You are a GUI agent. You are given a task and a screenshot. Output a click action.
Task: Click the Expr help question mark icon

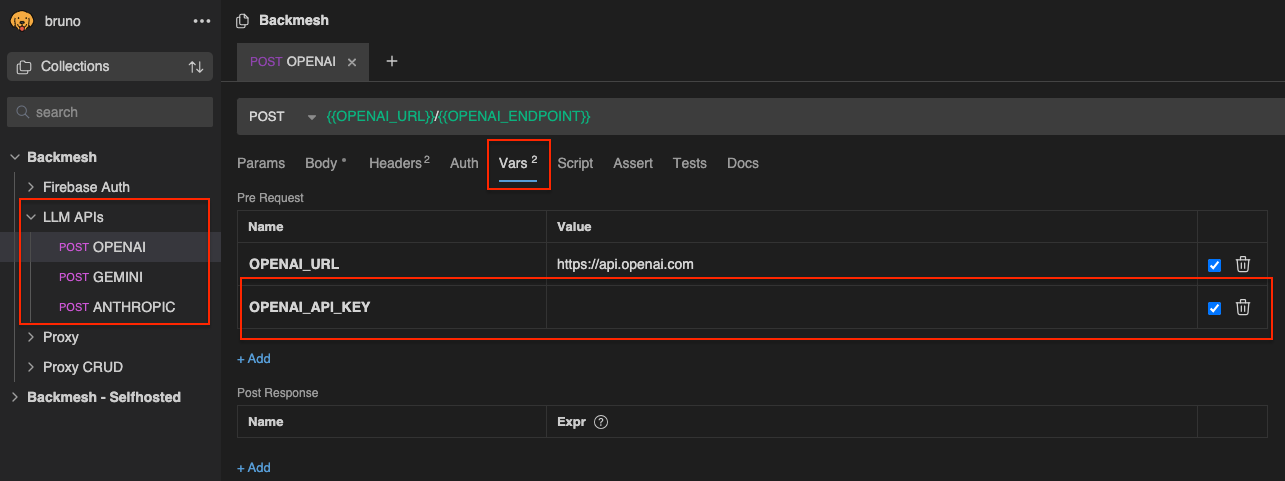coord(601,422)
